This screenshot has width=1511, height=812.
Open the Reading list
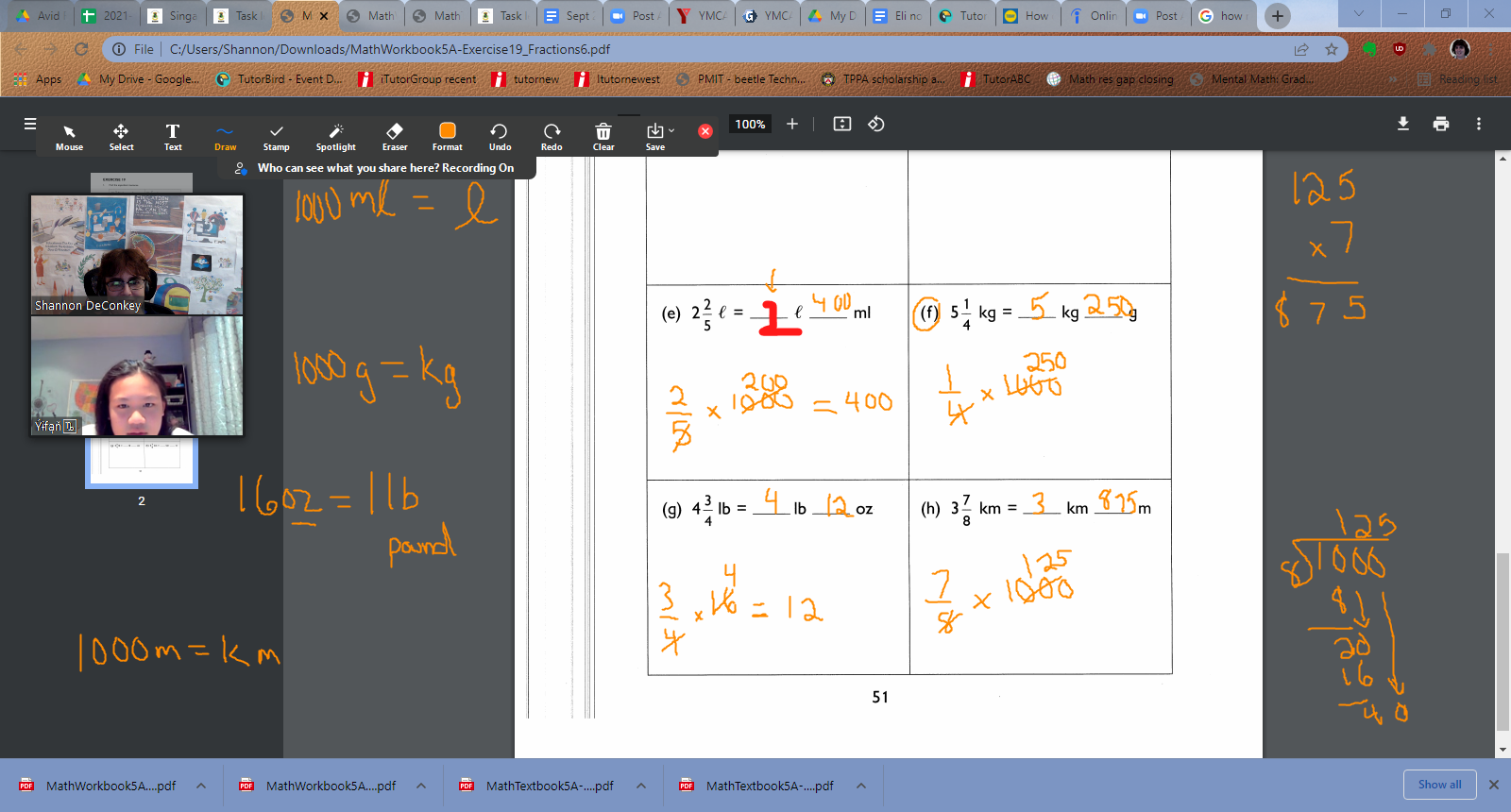[x=1457, y=79]
